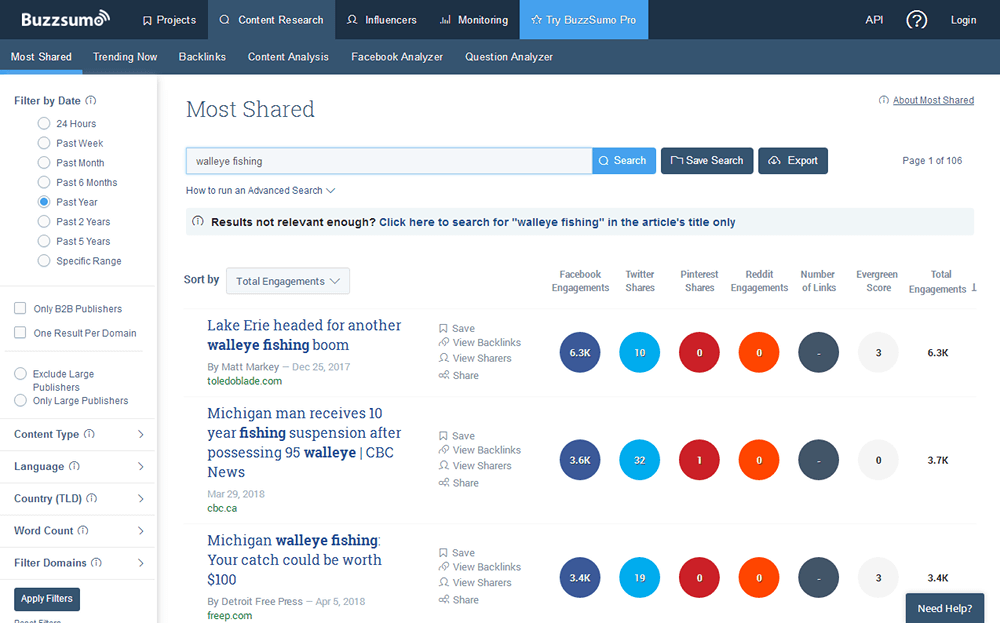Click Reddit engagements circle for Lake Erie article
Viewport: 1000px width, 623px height.
[759, 352]
